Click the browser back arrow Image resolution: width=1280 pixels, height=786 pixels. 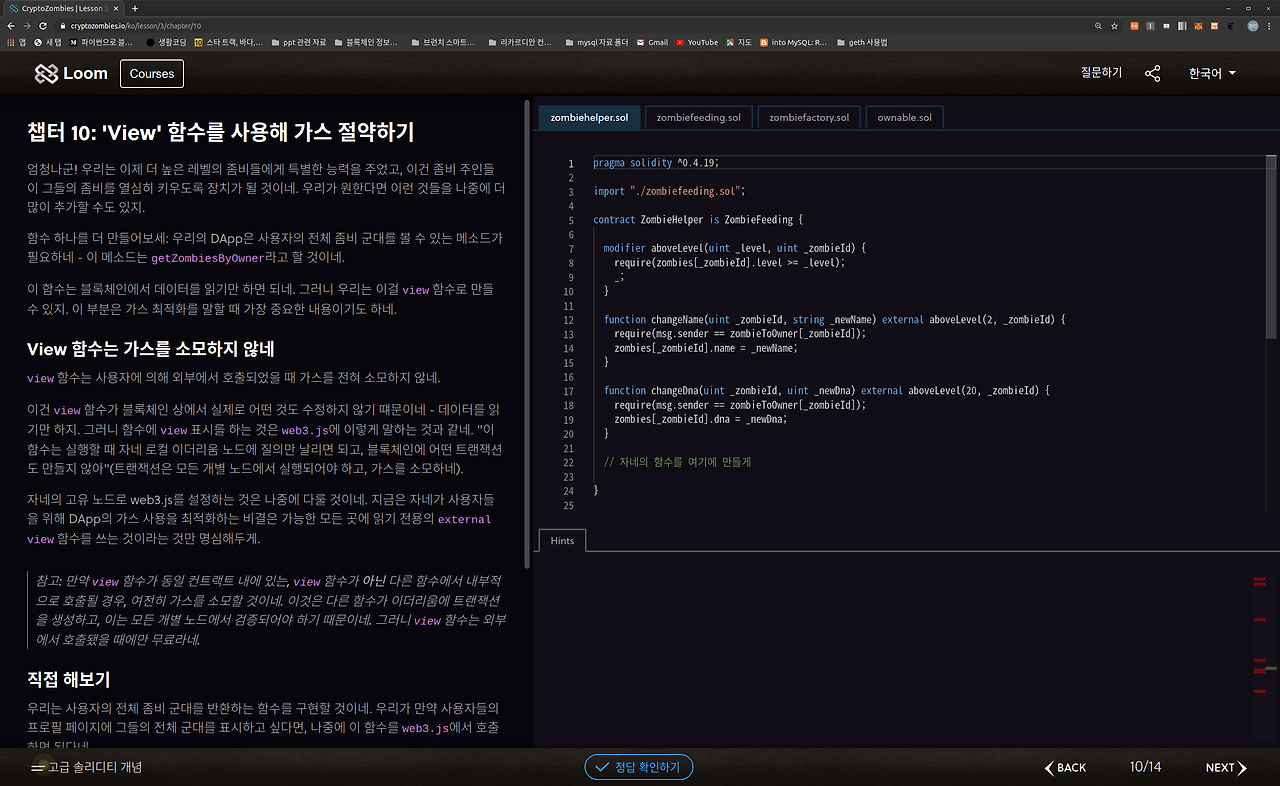[12, 25]
